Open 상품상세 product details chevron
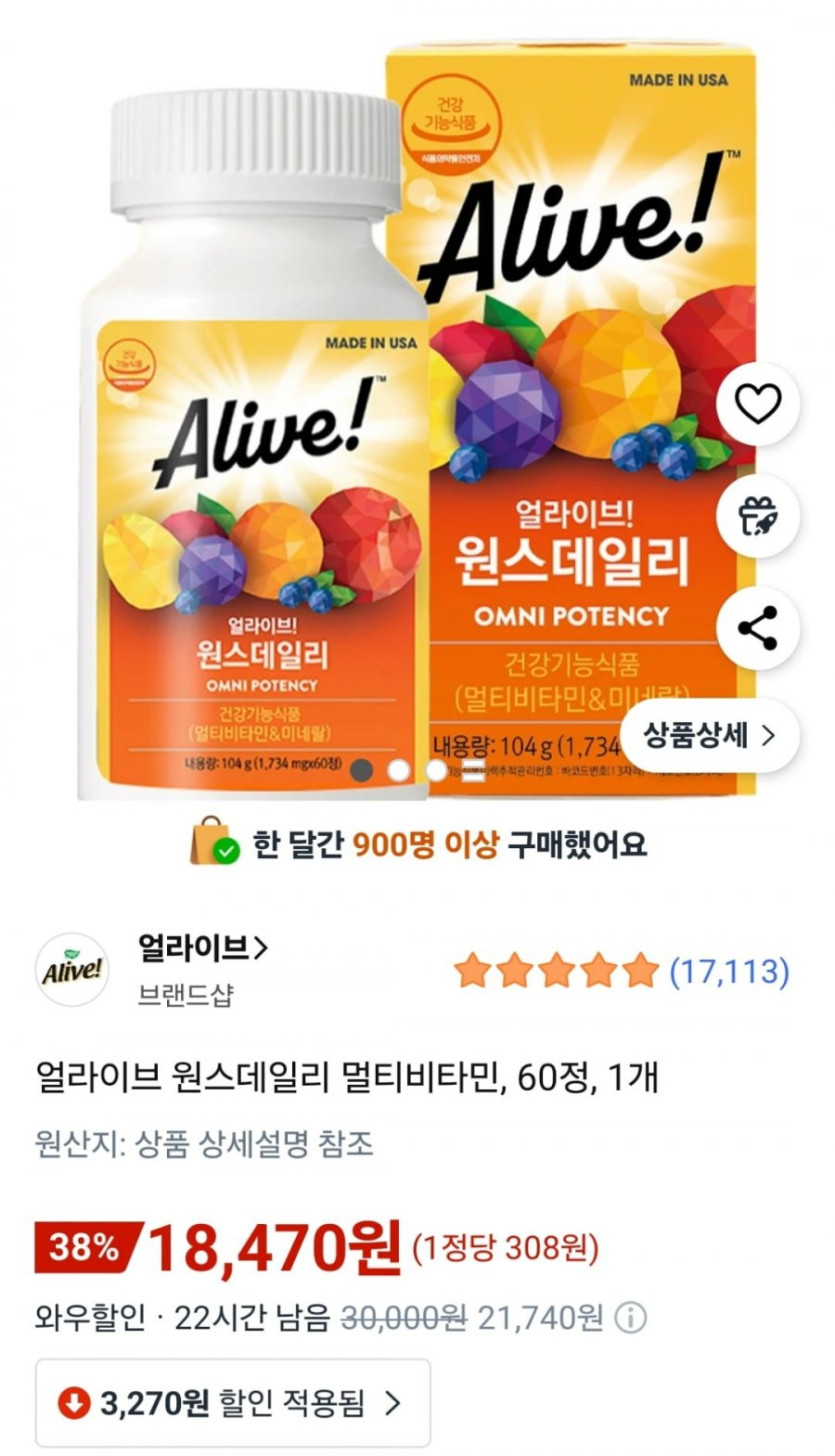Screen dimensions: 835x1456 coord(710,736)
